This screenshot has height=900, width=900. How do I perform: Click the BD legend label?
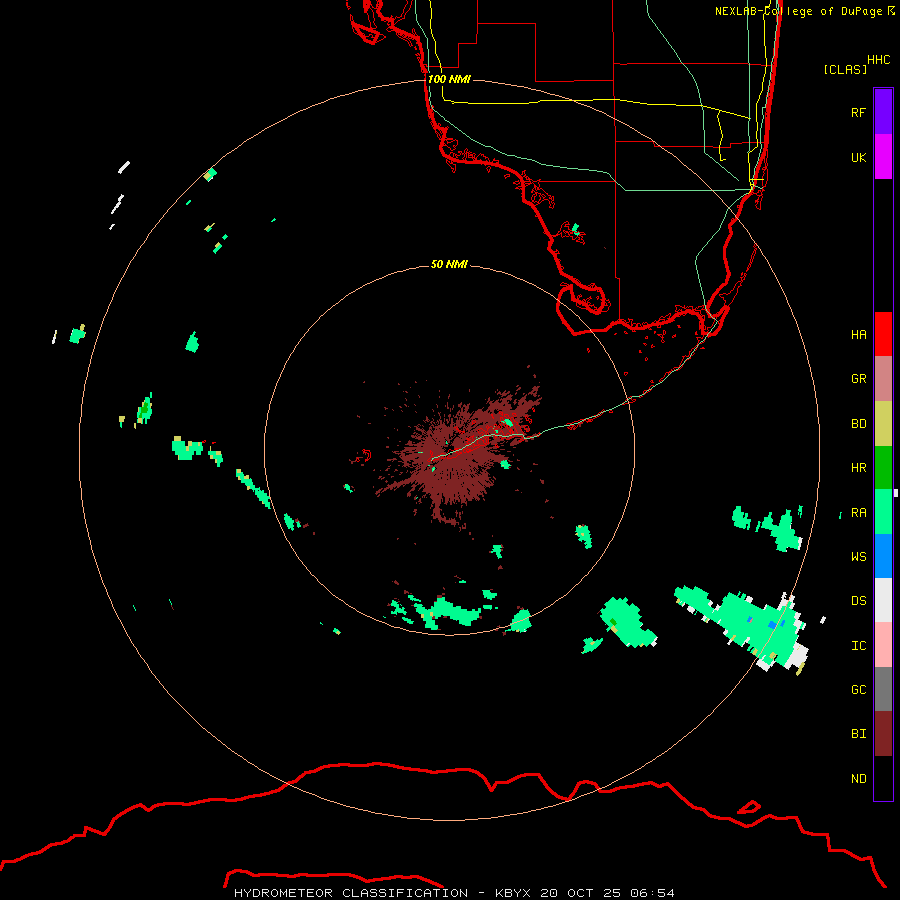click(858, 424)
